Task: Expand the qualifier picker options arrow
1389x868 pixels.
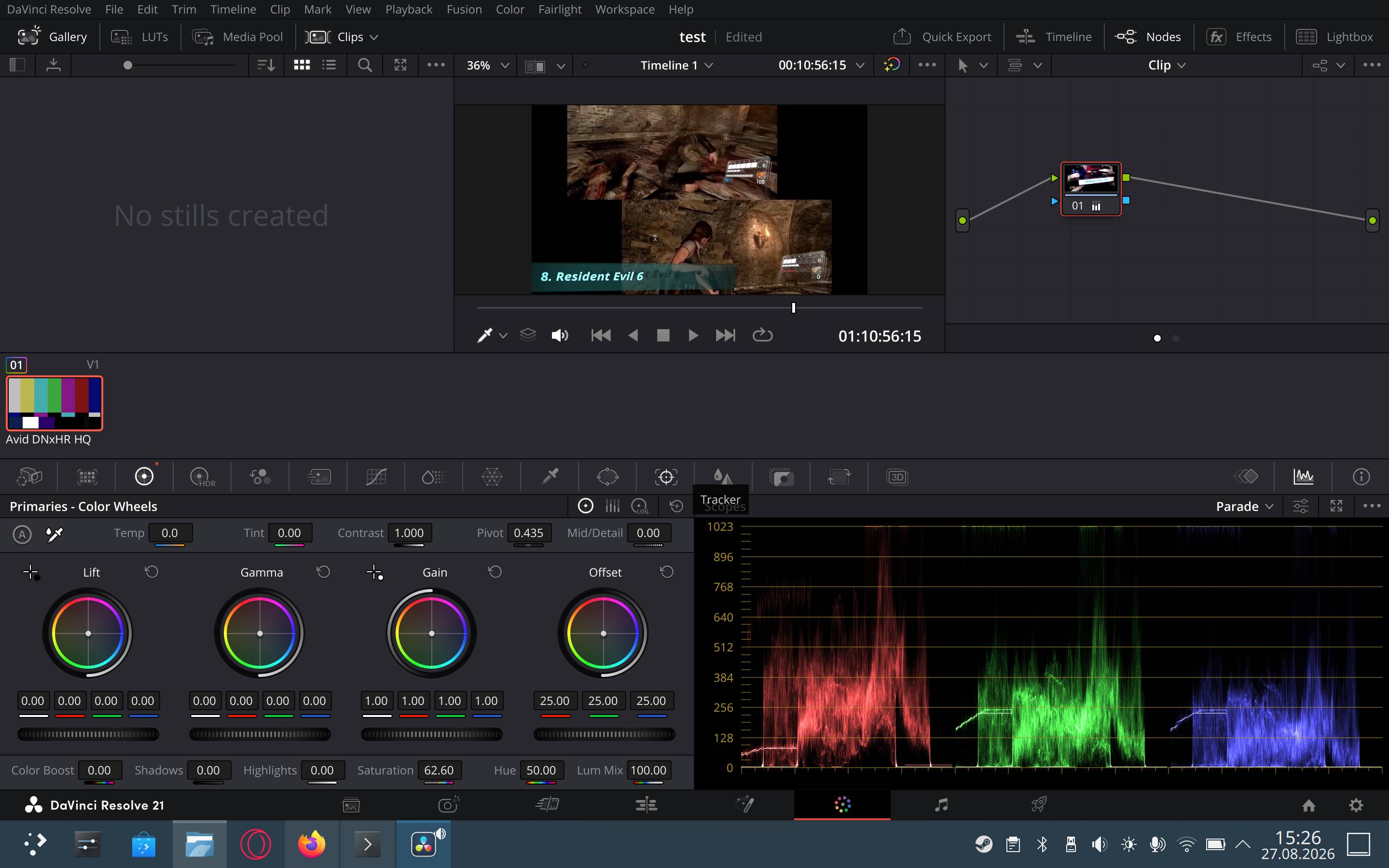Action: tap(503, 336)
